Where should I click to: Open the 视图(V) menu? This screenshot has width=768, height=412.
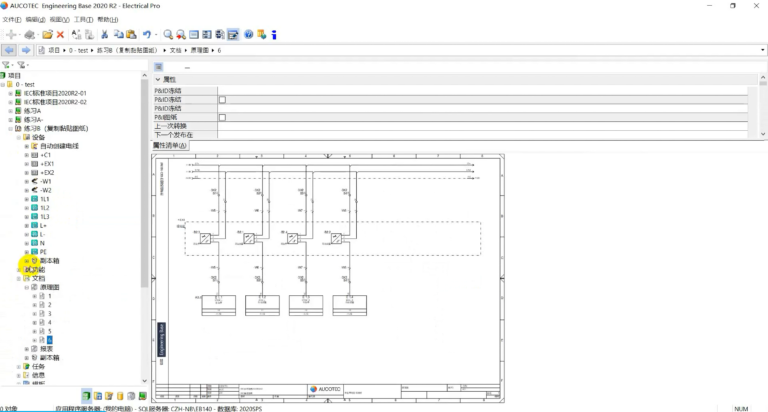click(x=59, y=20)
